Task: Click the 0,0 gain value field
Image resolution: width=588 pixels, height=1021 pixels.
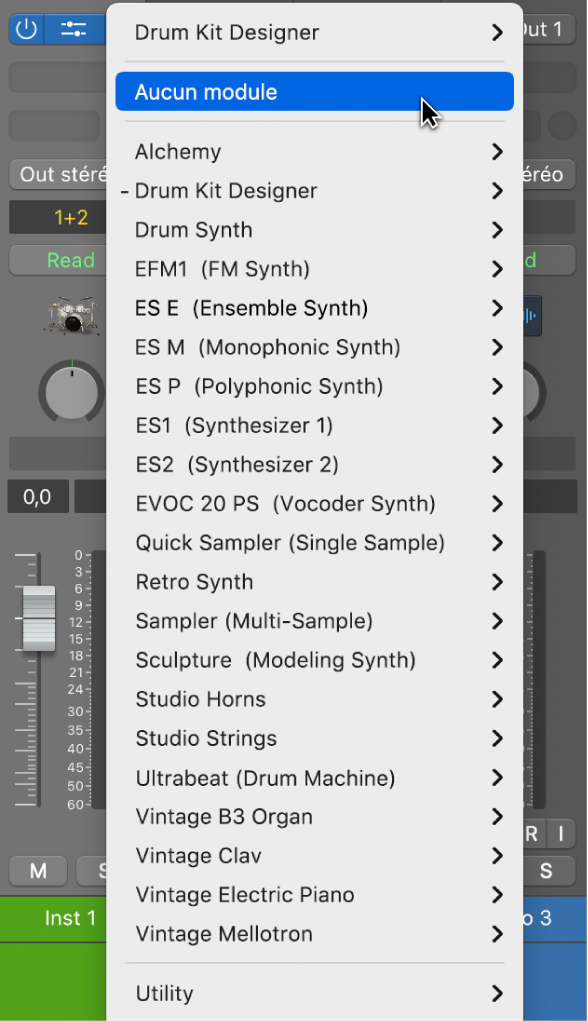Action: click(38, 497)
